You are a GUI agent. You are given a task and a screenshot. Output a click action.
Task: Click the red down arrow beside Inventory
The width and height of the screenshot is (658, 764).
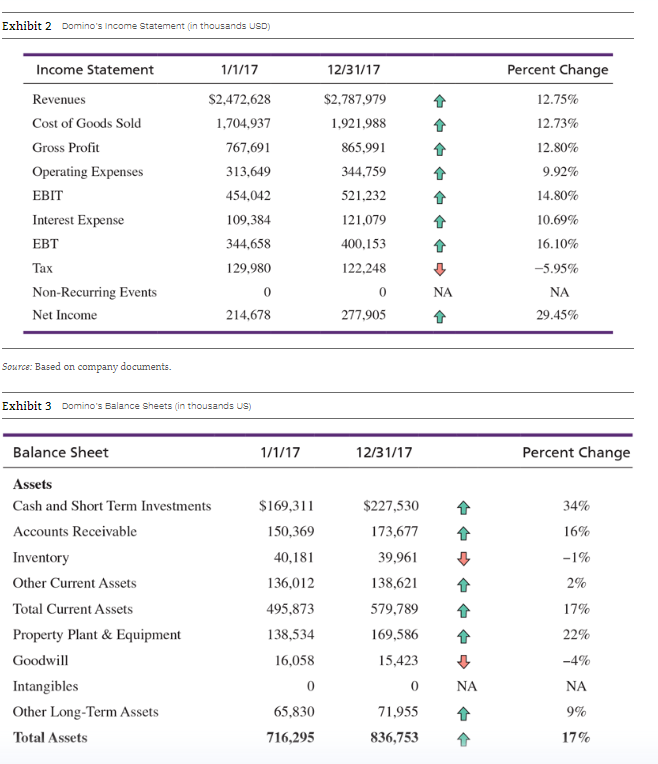(x=463, y=558)
